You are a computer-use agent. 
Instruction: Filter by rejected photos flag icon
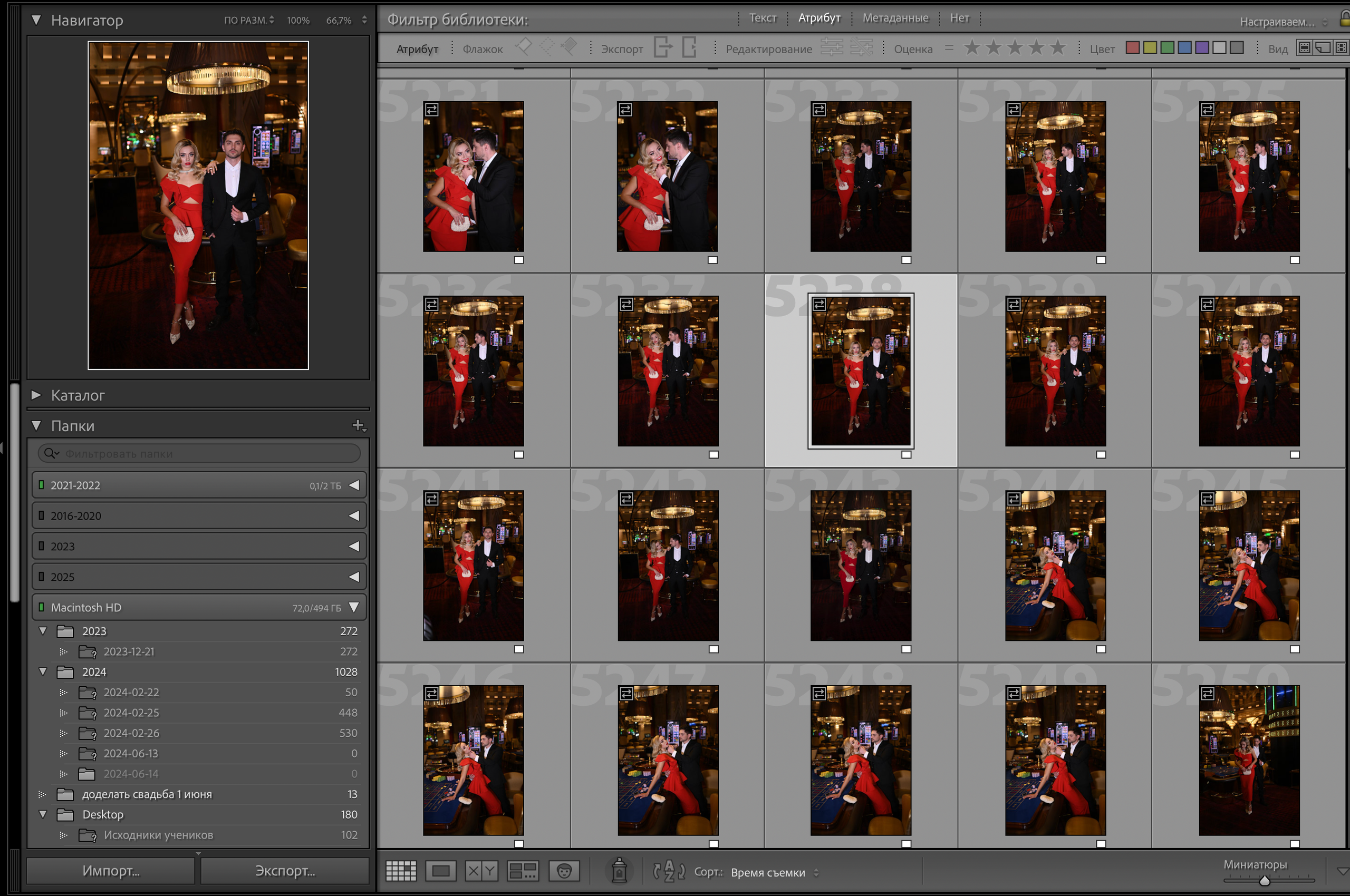(569, 47)
